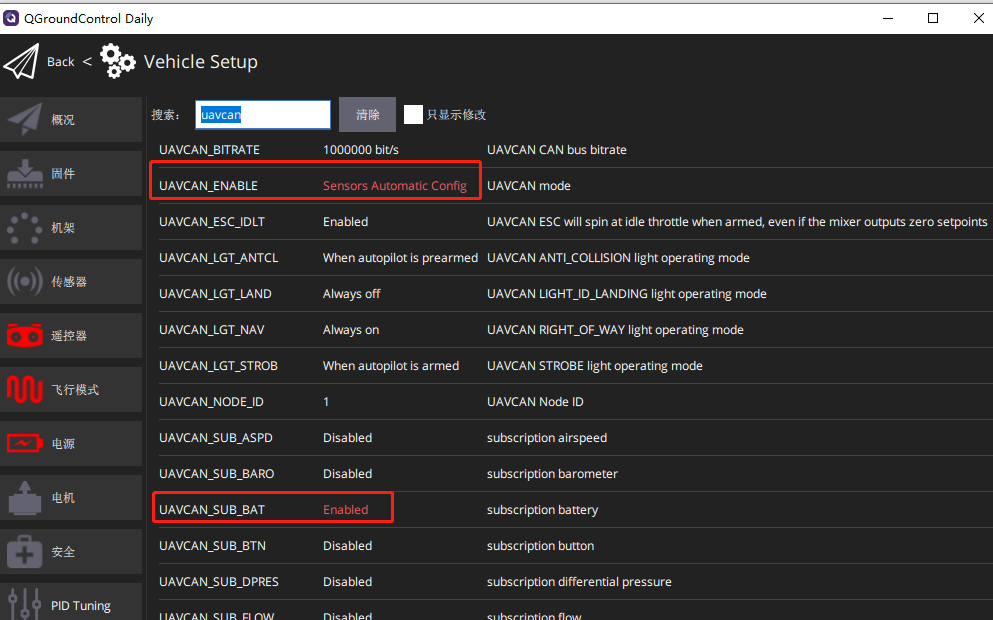Viewport: 993px width, 620px height.
Task: Click the UAVCAN STROBE light operating mode description
Action: (x=595, y=366)
